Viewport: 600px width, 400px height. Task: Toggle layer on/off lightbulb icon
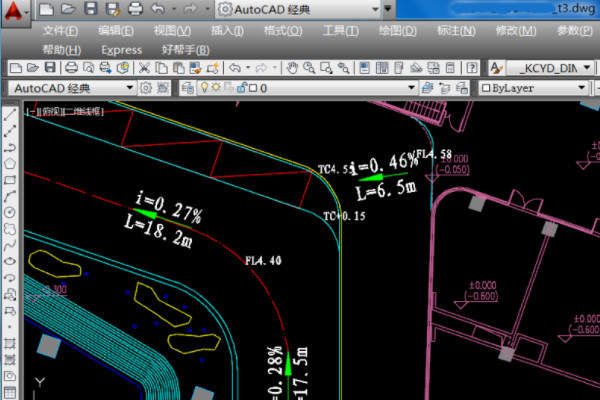(206, 88)
